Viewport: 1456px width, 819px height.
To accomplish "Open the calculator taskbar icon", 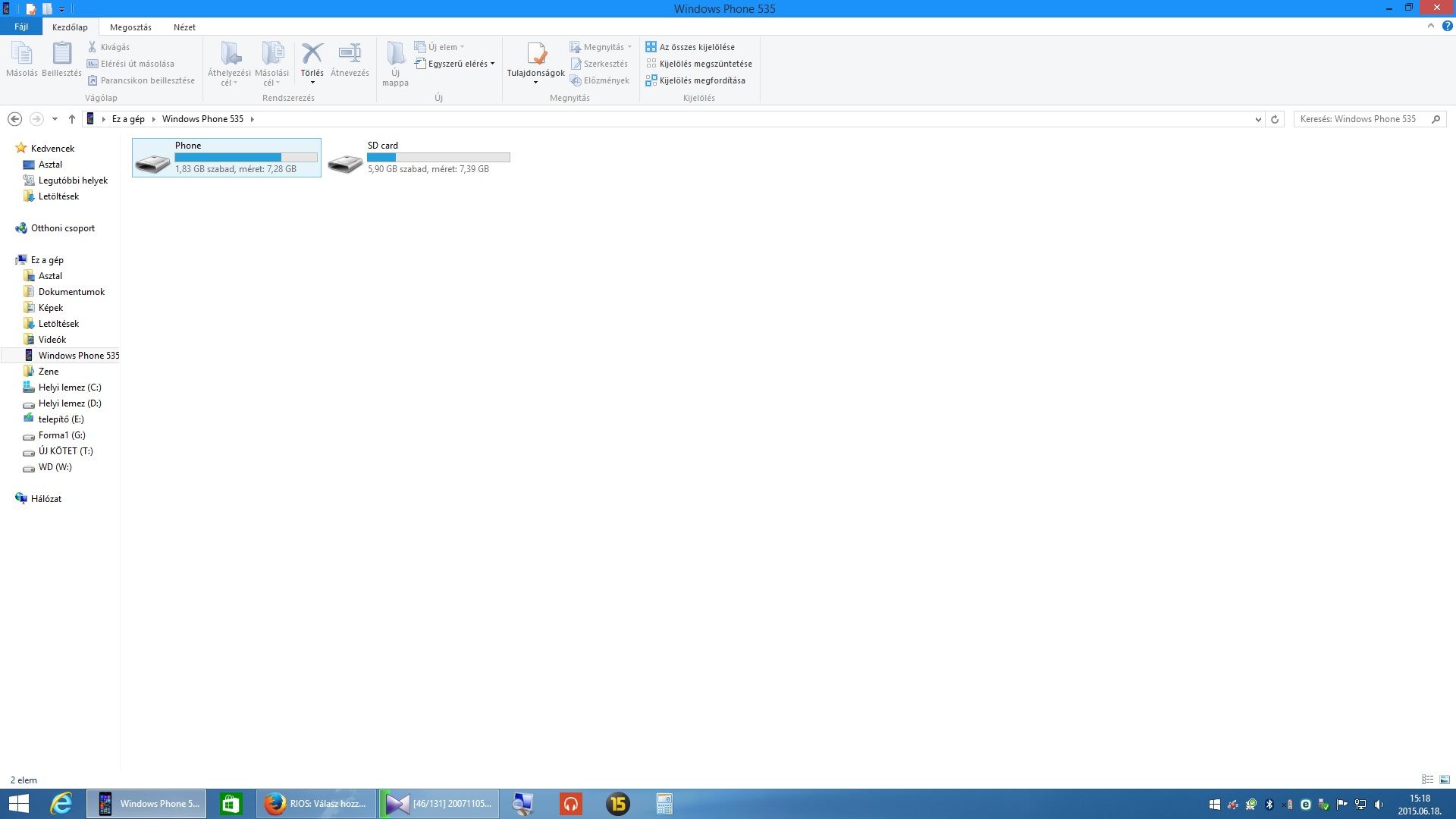I will tap(664, 804).
